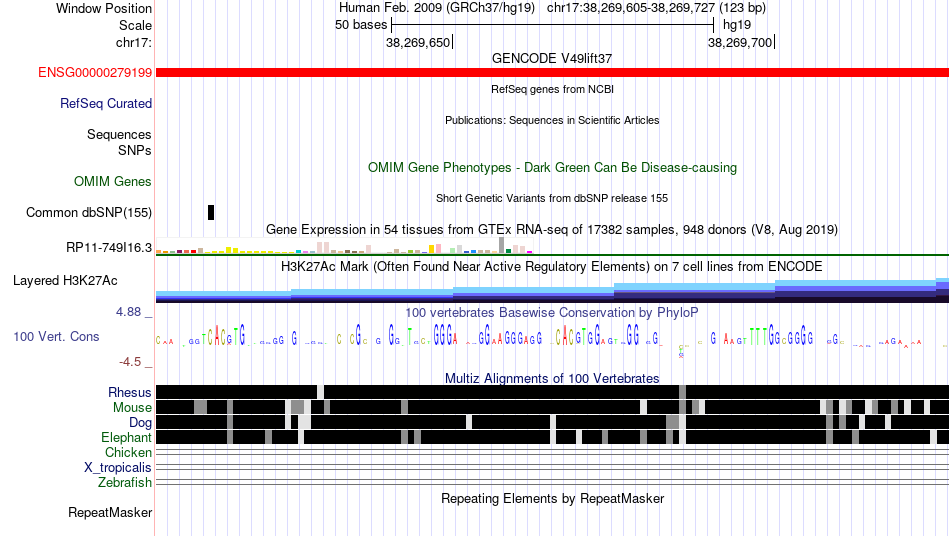Click Short Genetic Variants from dbSNP title

[552, 199]
